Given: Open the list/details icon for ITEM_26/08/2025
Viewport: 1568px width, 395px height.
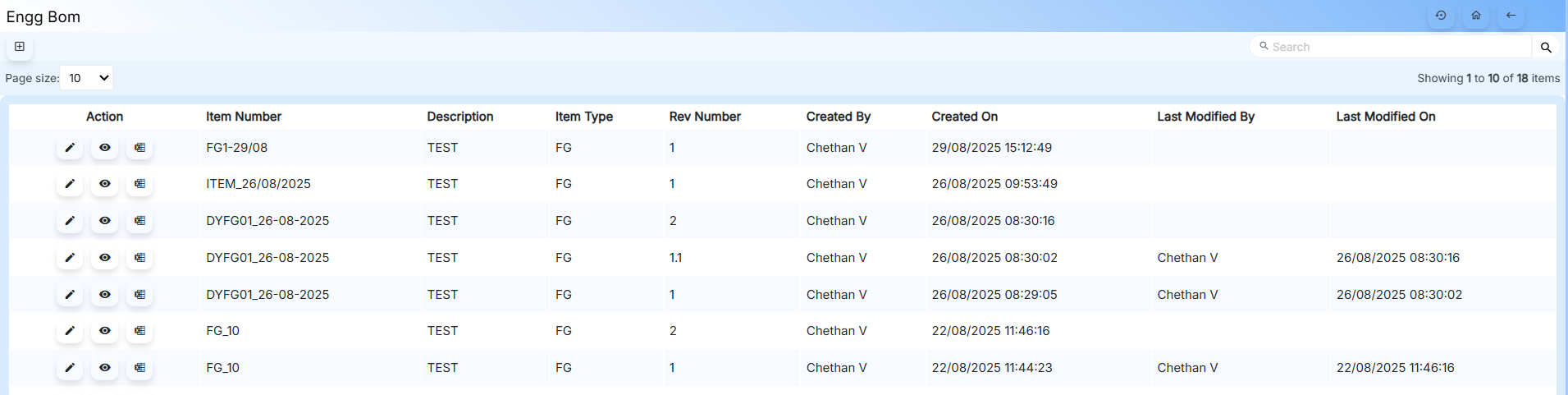Looking at the screenshot, I should (x=140, y=184).
